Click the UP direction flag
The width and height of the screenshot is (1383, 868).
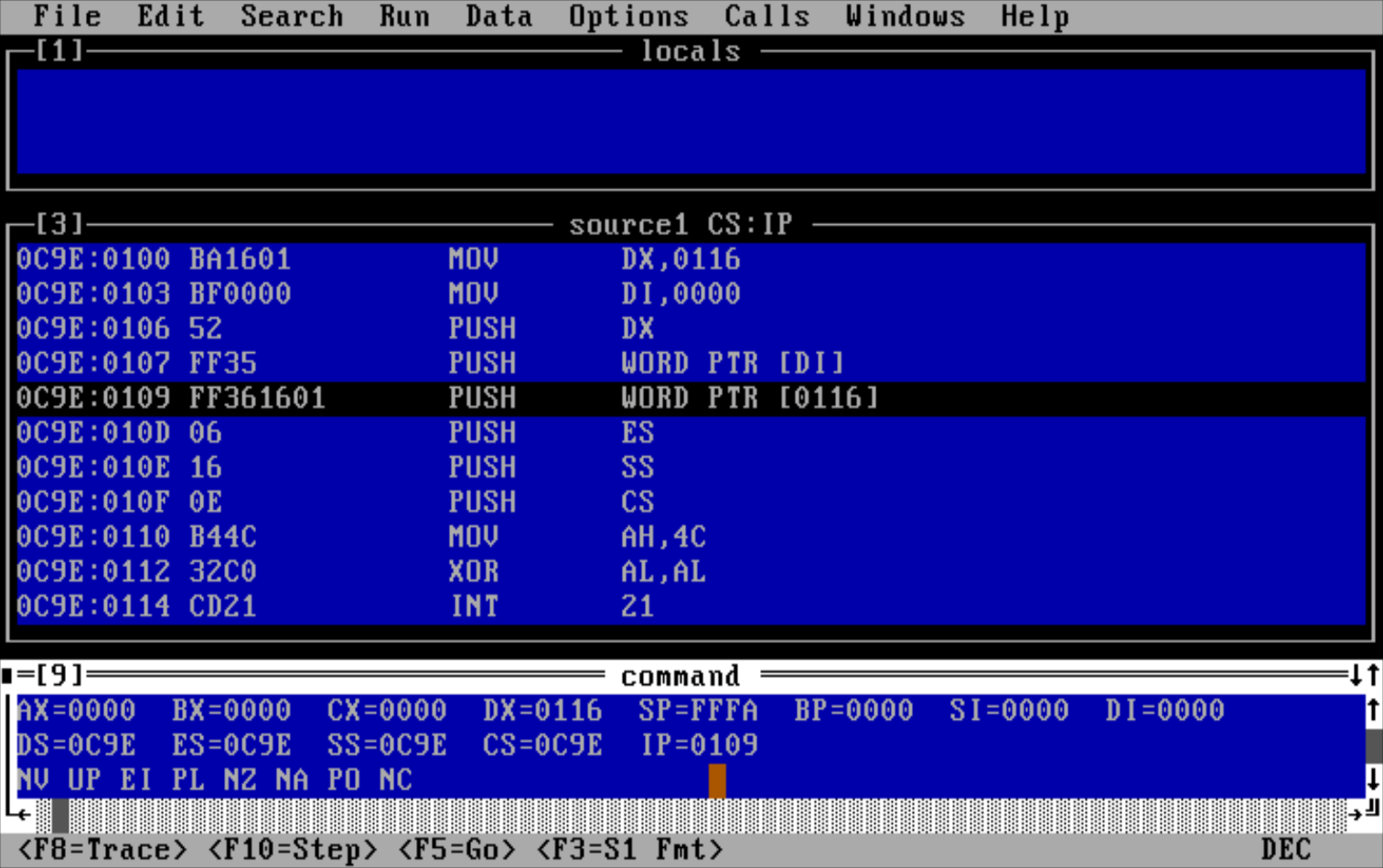coord(85,780)
